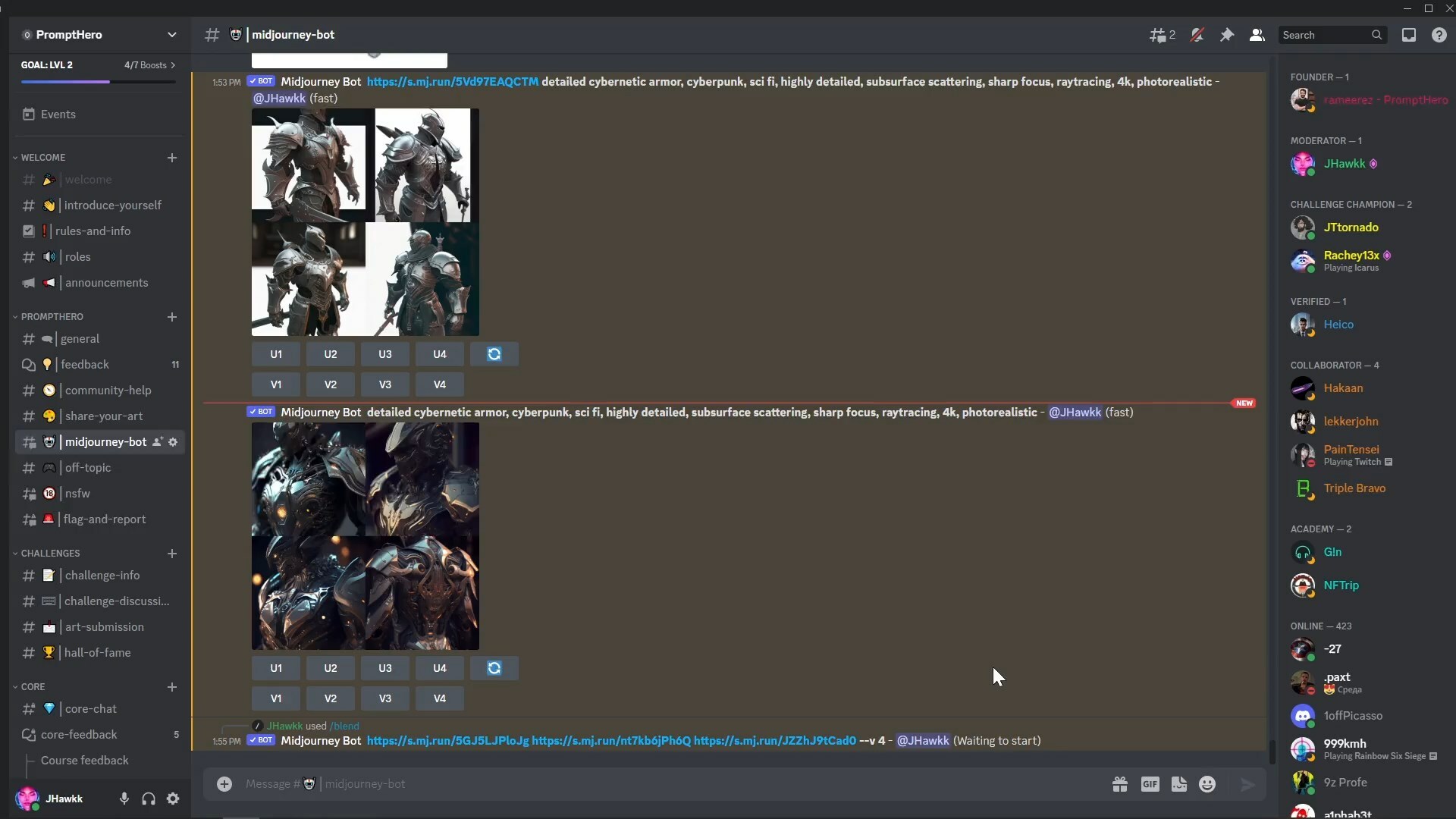Click U4 upscale under first image grid

pyautogui.click(x=440, y=354)
